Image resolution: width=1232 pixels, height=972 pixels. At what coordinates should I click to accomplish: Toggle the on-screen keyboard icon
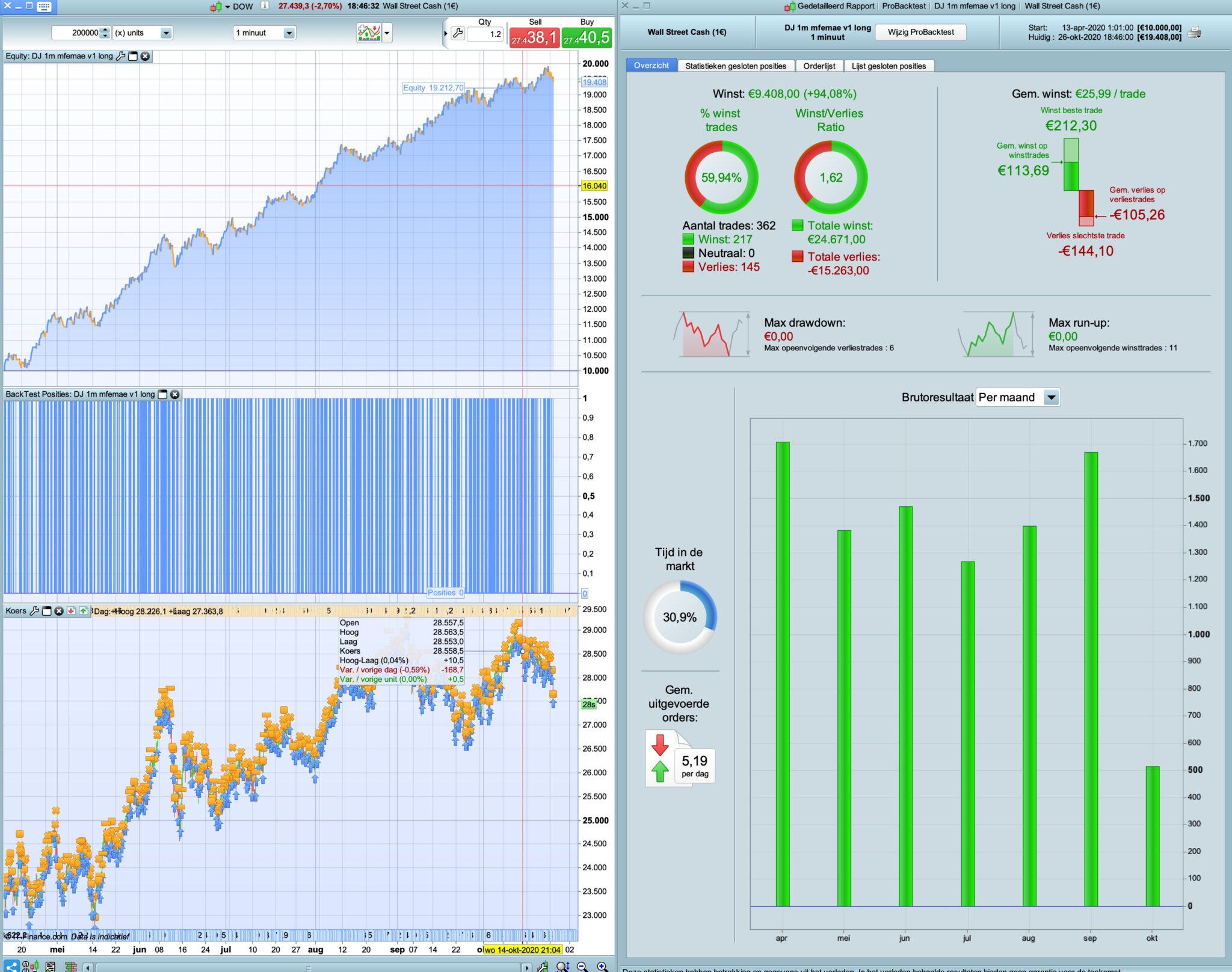pyautogui.click(x=44, y=6)
